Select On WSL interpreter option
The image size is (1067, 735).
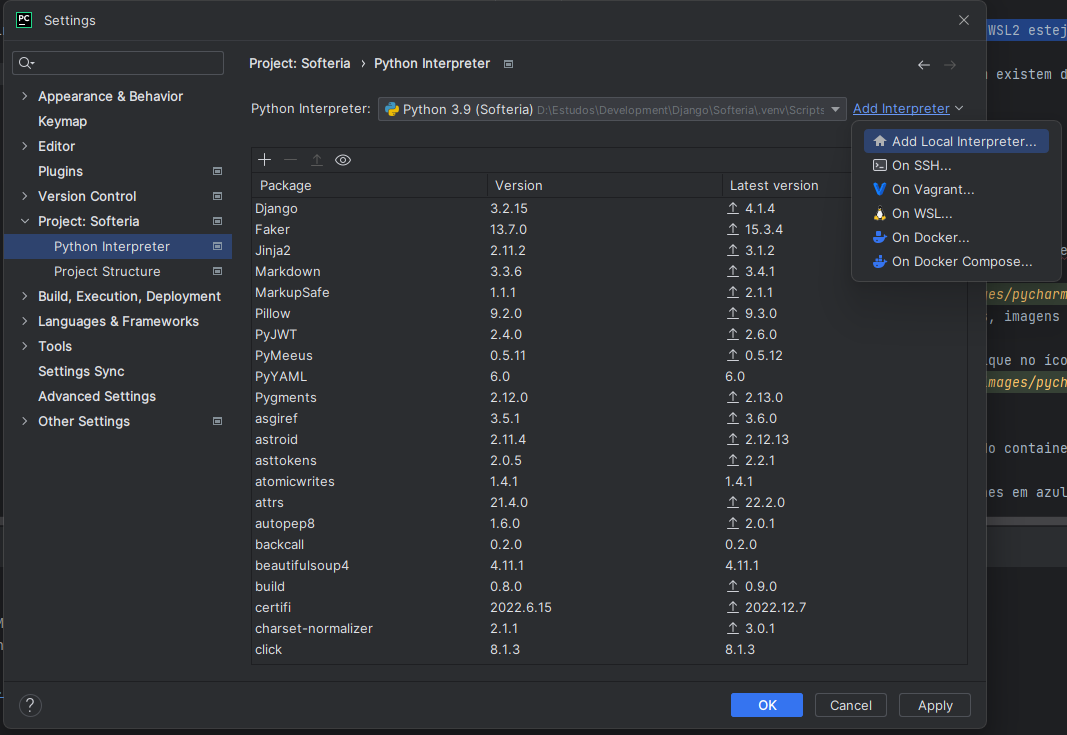point(921,214)
